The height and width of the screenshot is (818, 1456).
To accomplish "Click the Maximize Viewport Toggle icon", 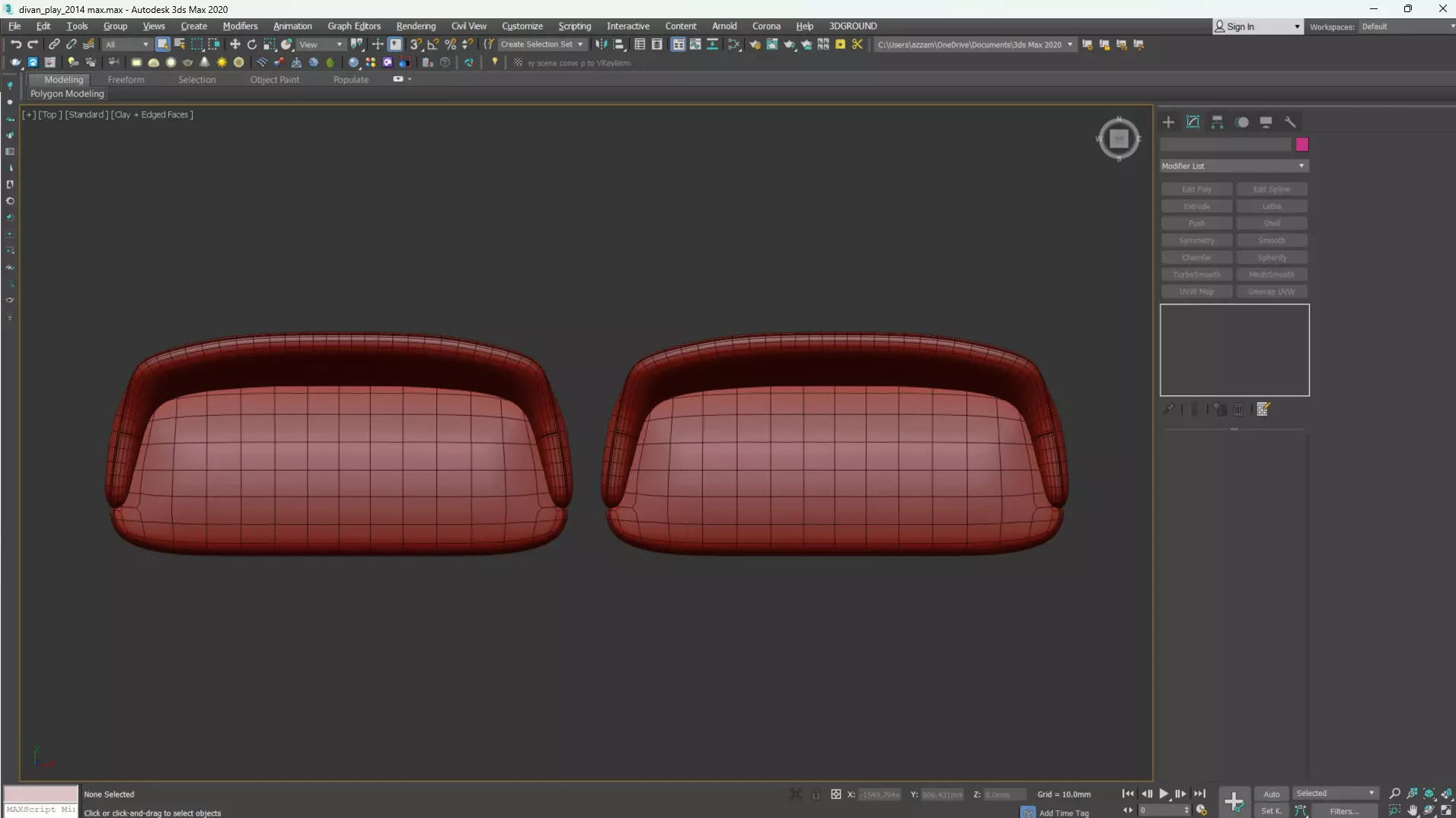I will pyautogui.click(x=1446, y=810).
